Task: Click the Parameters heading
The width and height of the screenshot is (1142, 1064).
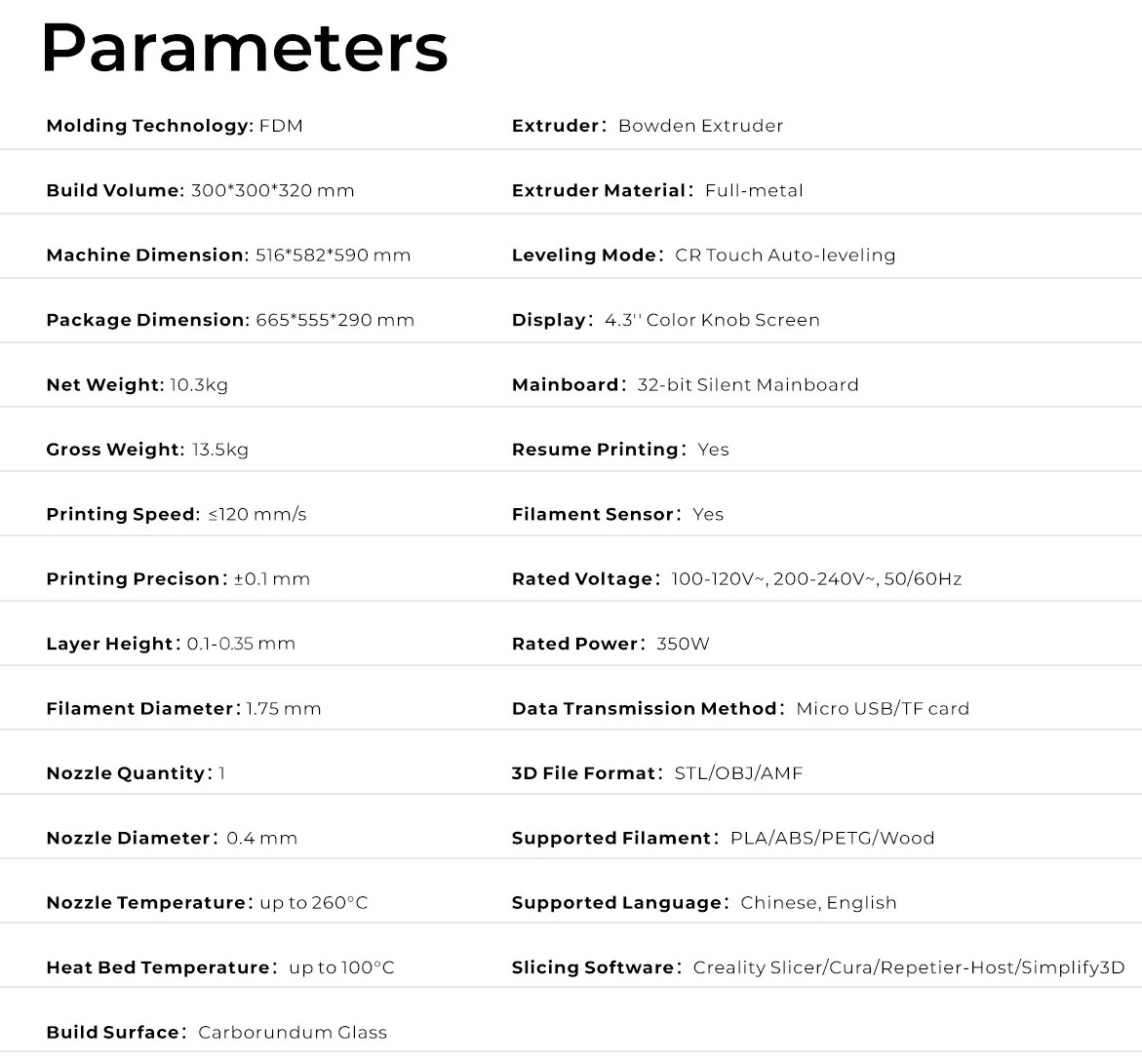Action: (x=245, y=47)
